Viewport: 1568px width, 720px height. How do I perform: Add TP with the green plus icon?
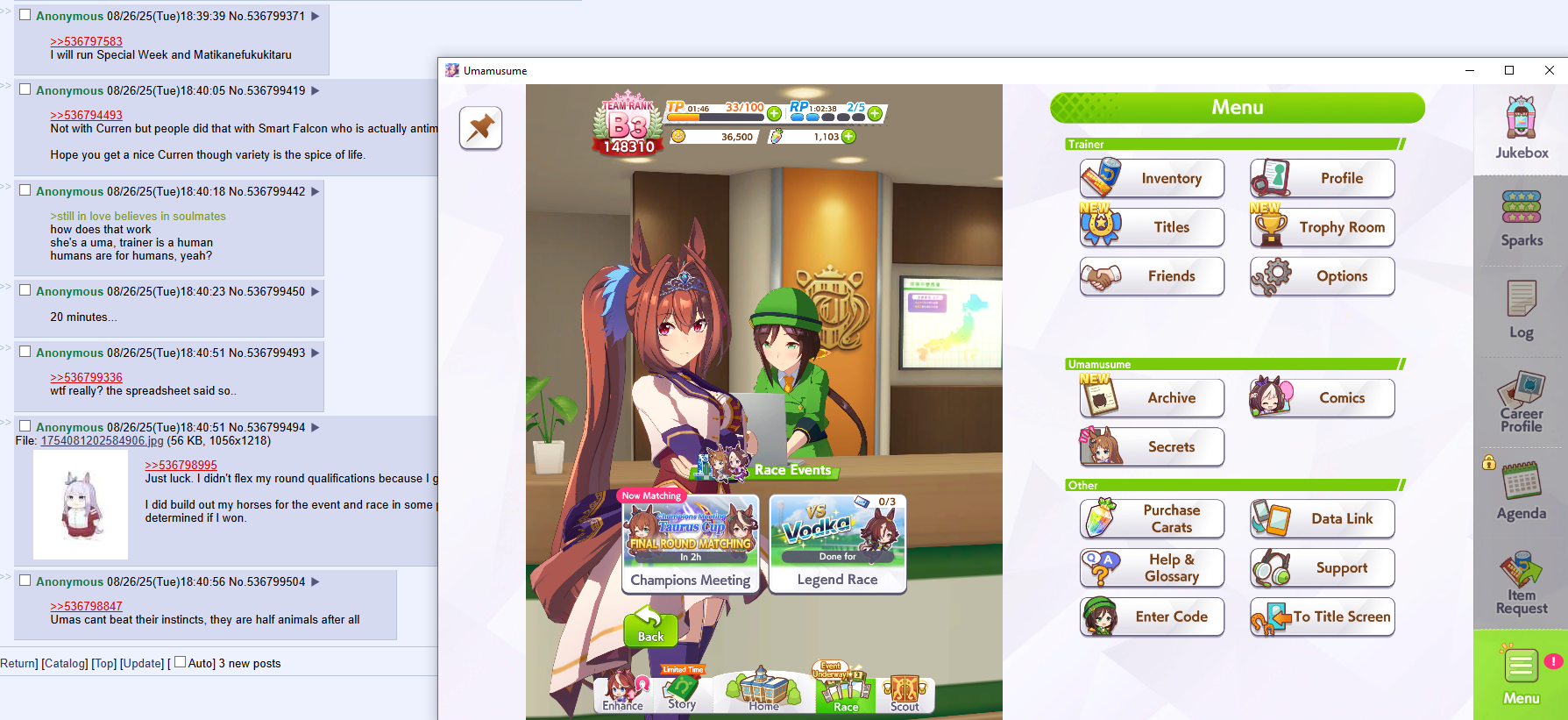pos(774,113)
